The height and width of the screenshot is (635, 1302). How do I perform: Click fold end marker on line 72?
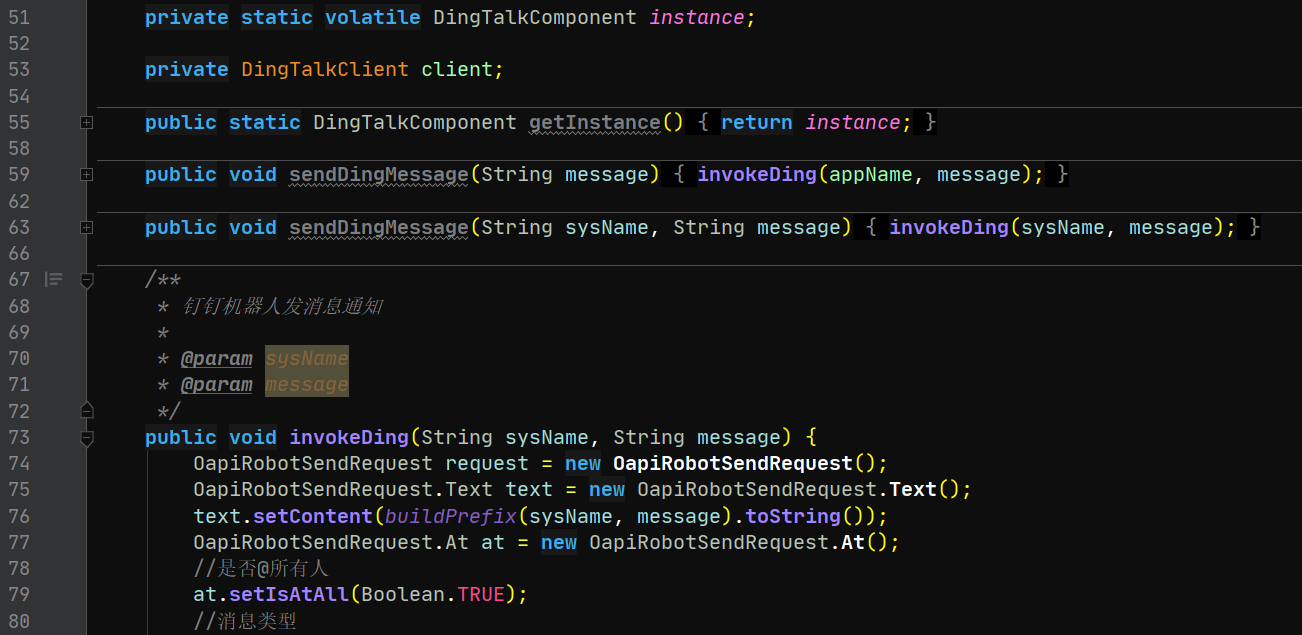coord(87,410)
